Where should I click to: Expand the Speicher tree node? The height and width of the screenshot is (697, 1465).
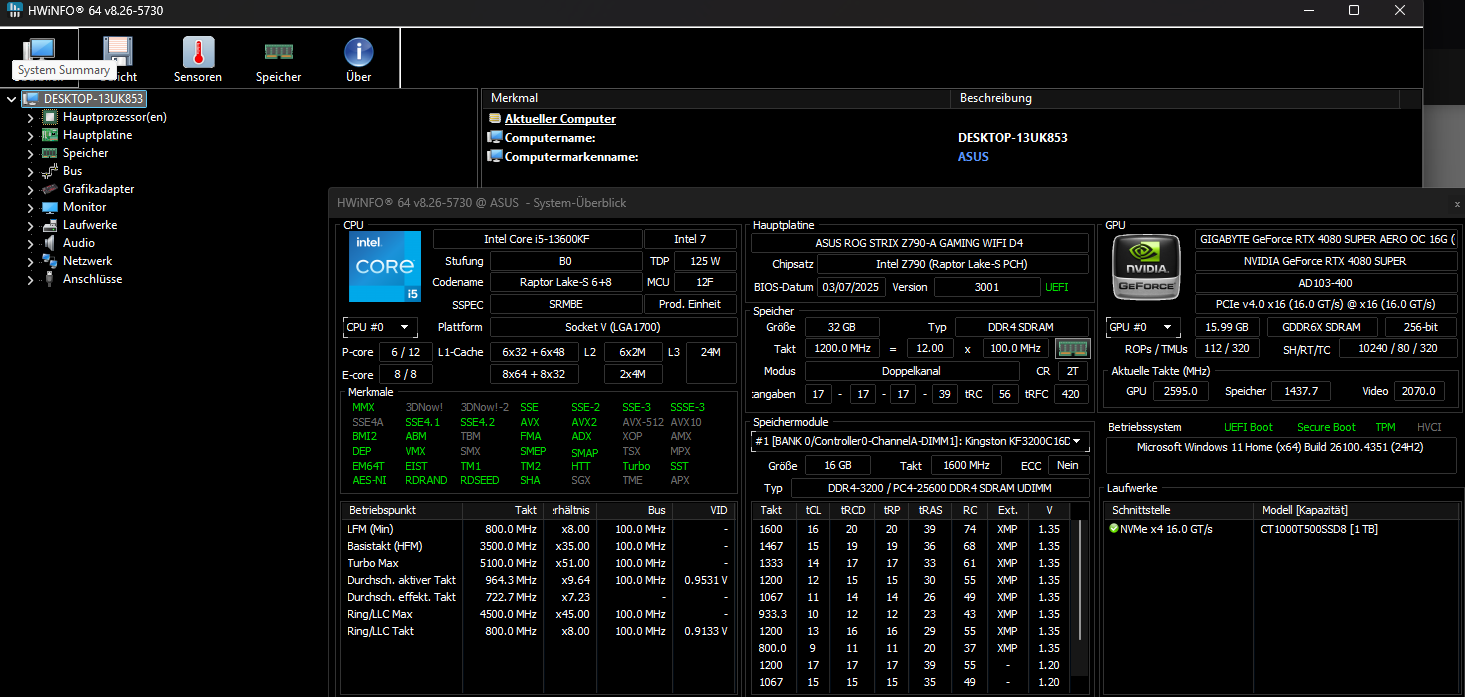[x=30, y=153]
